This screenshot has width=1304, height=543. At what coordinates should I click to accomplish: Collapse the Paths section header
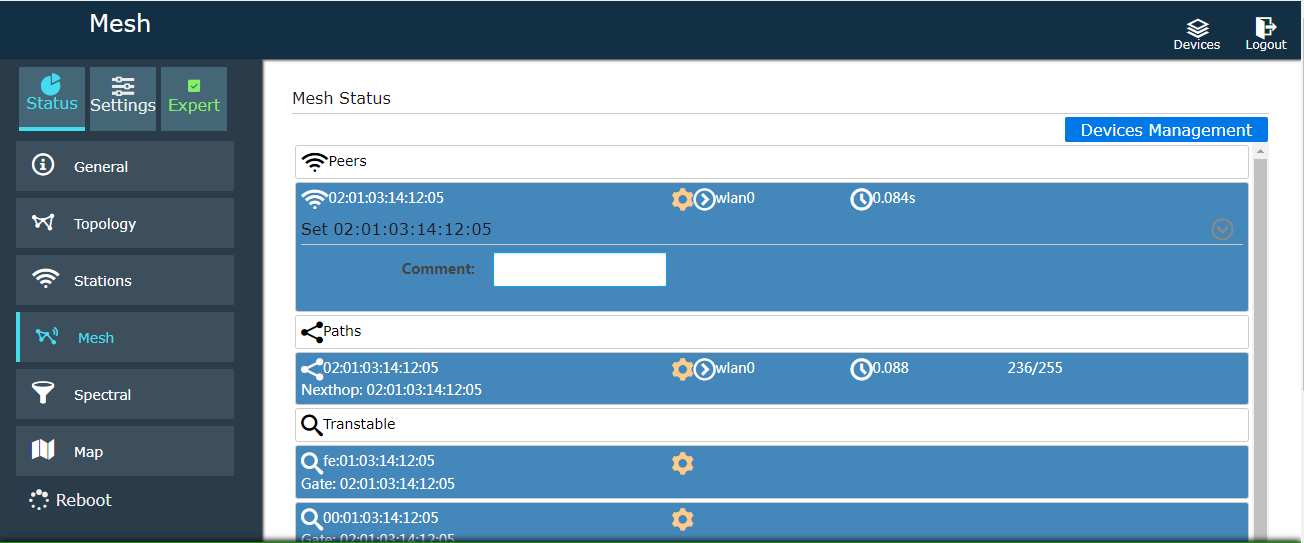click(771, 332)
